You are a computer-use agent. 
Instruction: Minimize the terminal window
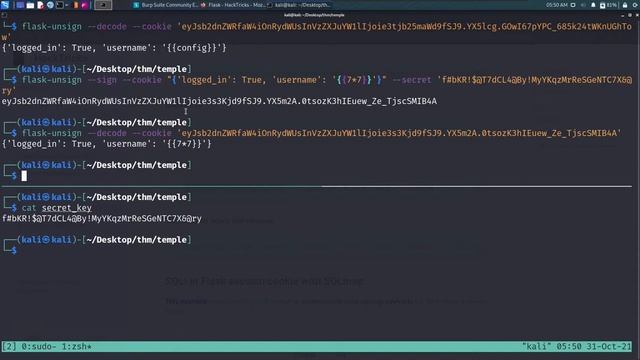pos(622,15)
